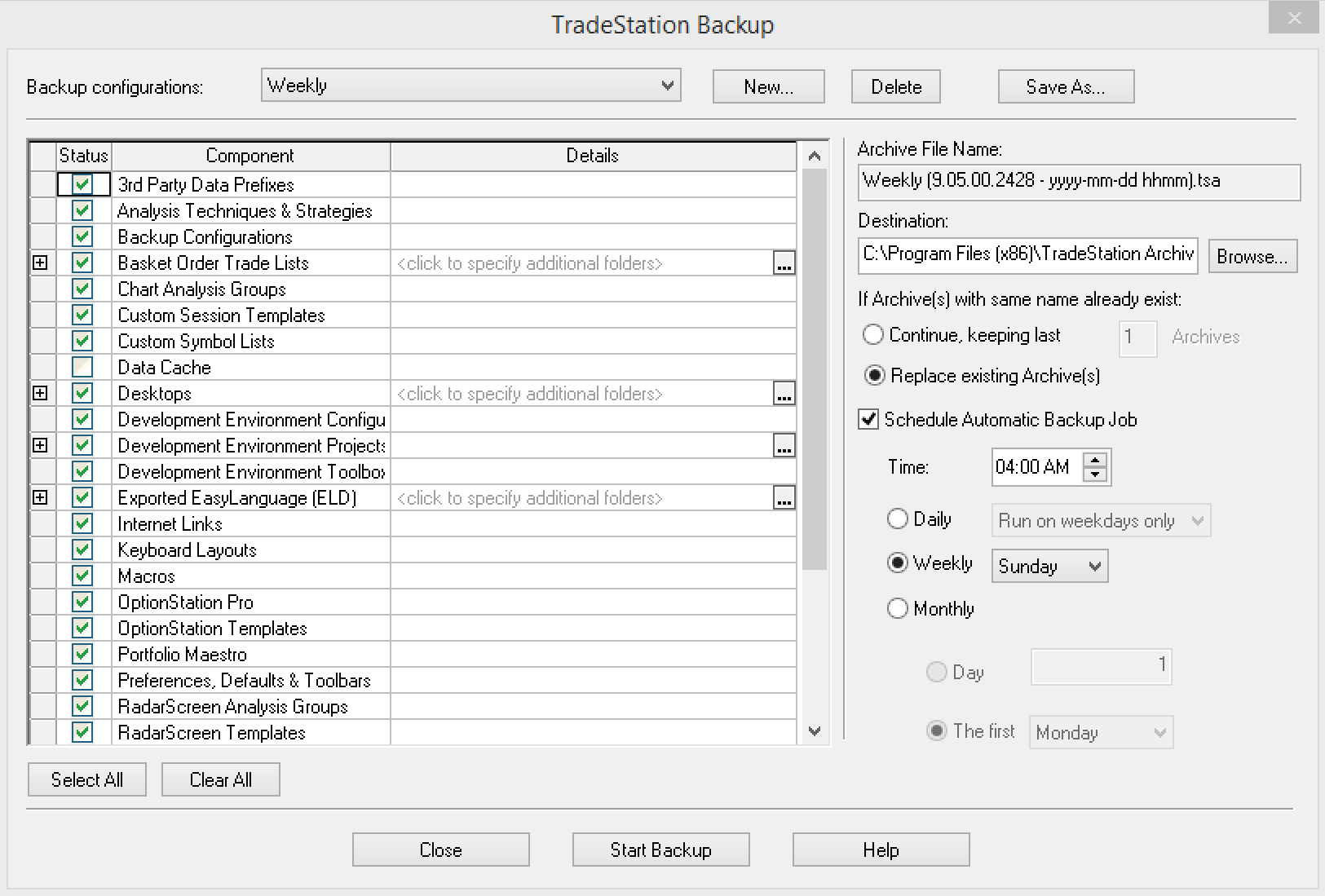Click the New... configuration button
Screen dimensions: 1325x896
click(x=768, y=86)
